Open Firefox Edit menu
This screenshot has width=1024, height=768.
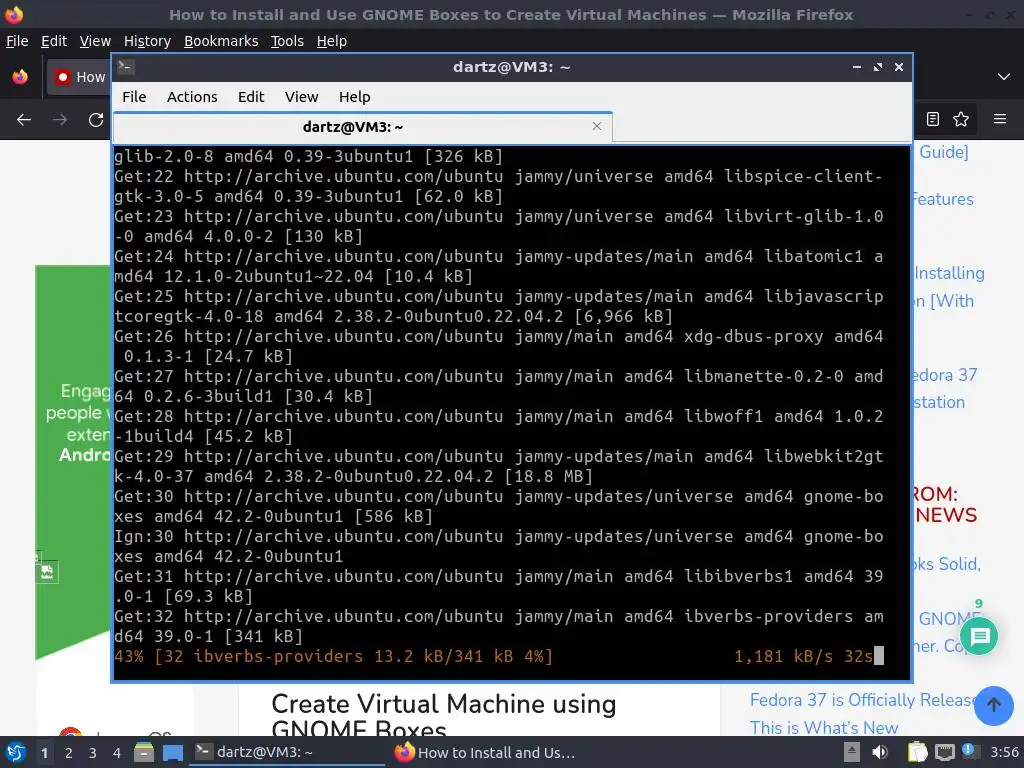coord(54,41)
